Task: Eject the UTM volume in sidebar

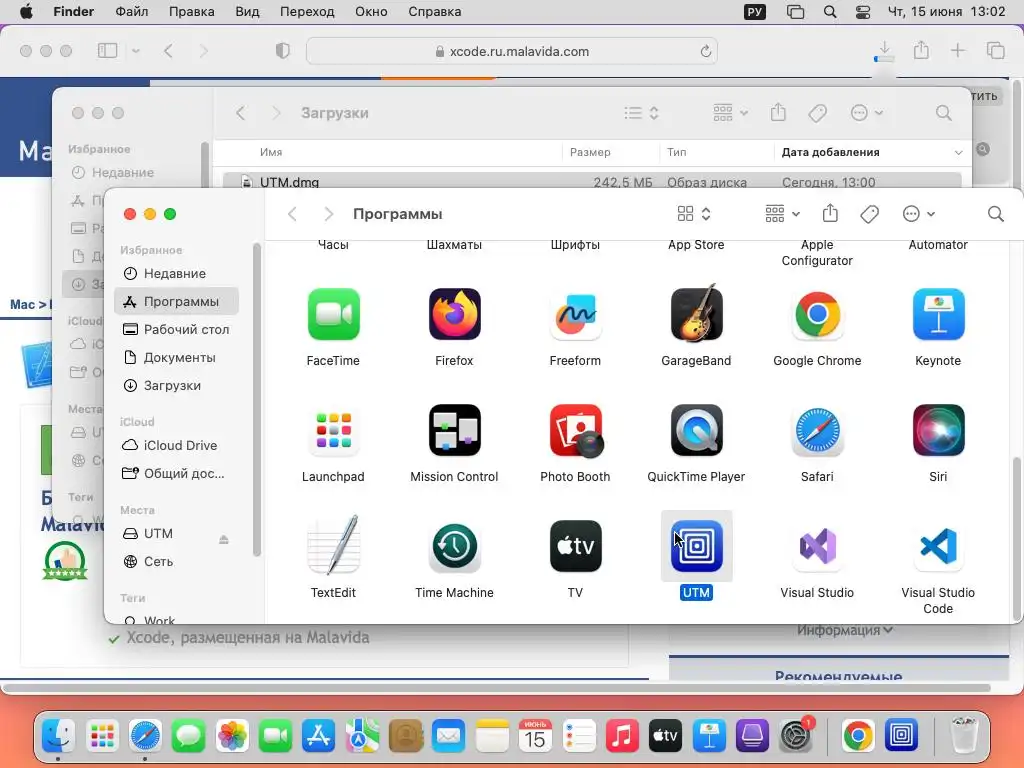Action: pos(223,539)
